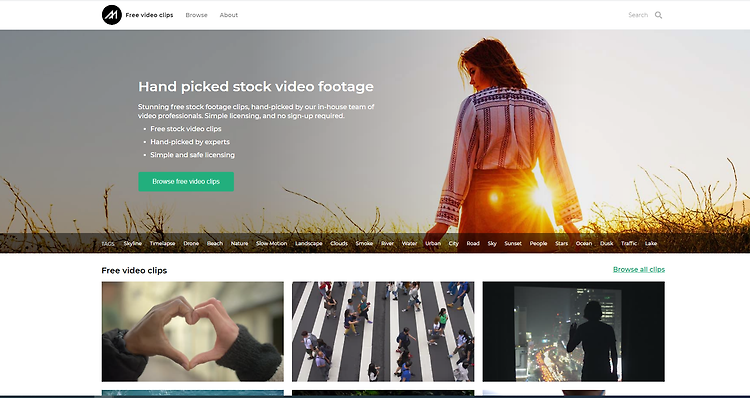Select the Slow Motion tag
Viewport: 750px width, 398px height.
click(x=272, y=243)
